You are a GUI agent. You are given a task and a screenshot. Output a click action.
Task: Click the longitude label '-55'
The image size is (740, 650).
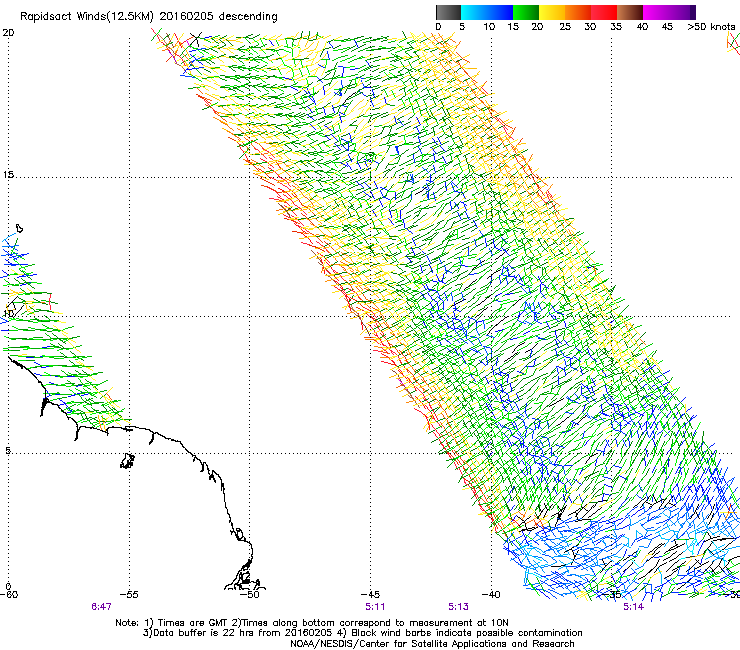(129, 594)
